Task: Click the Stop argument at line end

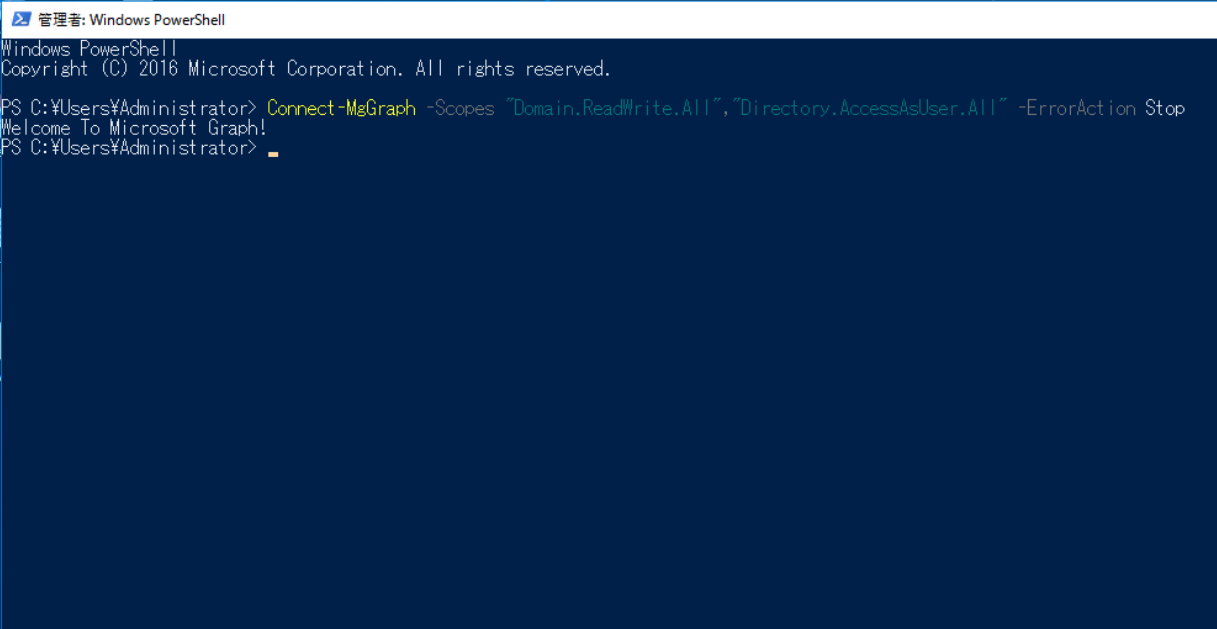Action: pyautogui.click(x=1165, y=108)
